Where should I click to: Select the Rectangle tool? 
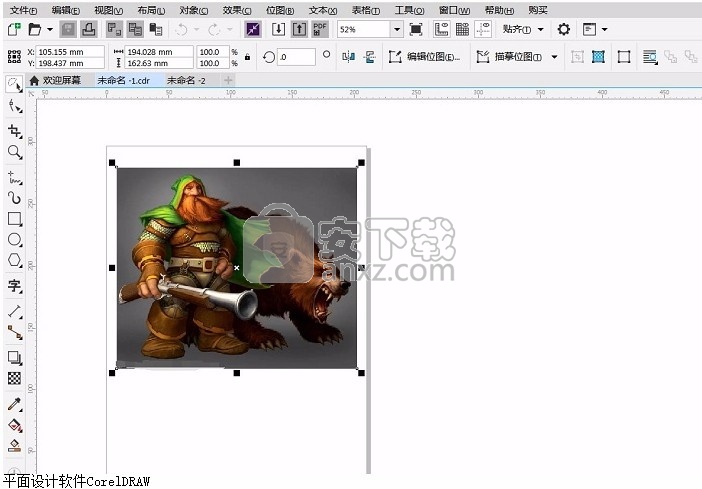(14, 218)
